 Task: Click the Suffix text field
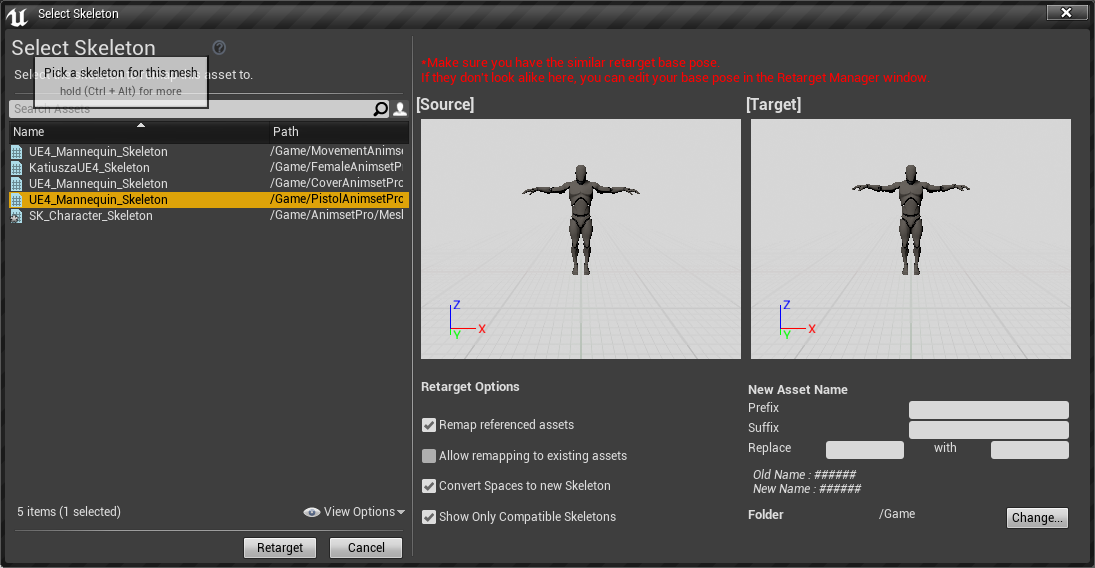click(988, 430)
